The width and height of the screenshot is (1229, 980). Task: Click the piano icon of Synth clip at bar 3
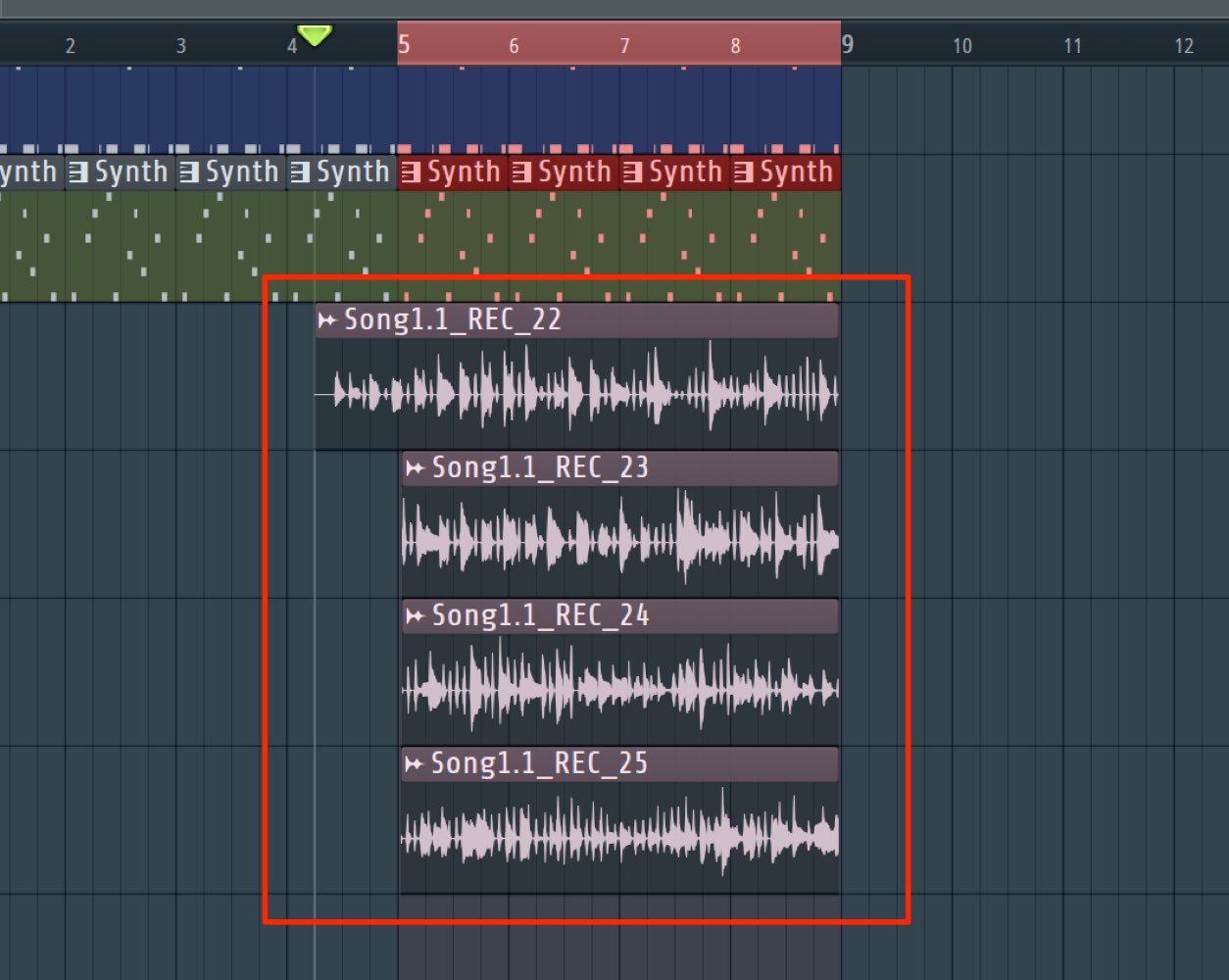click(189, 172)
